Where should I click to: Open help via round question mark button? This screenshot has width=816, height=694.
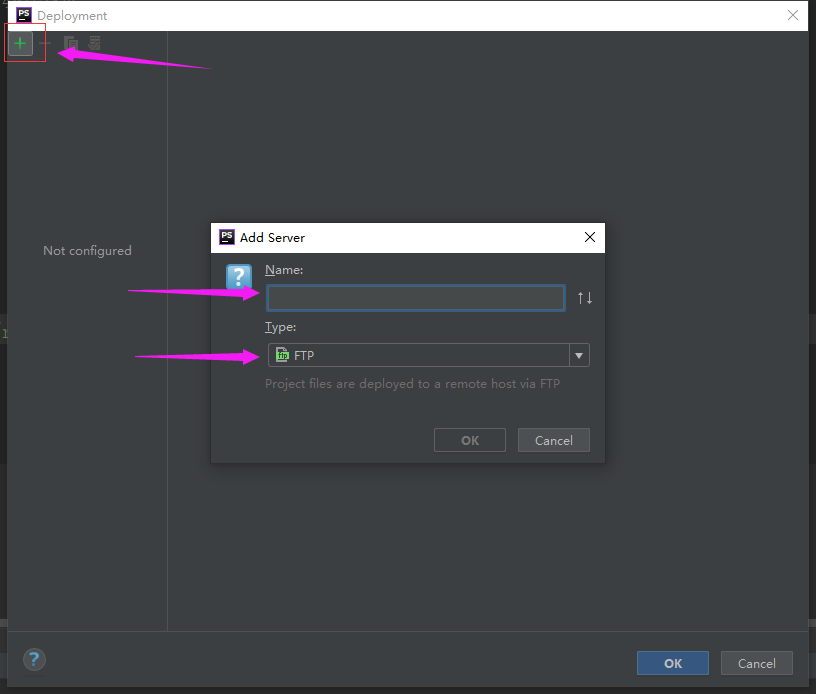(x=34, y=659)
